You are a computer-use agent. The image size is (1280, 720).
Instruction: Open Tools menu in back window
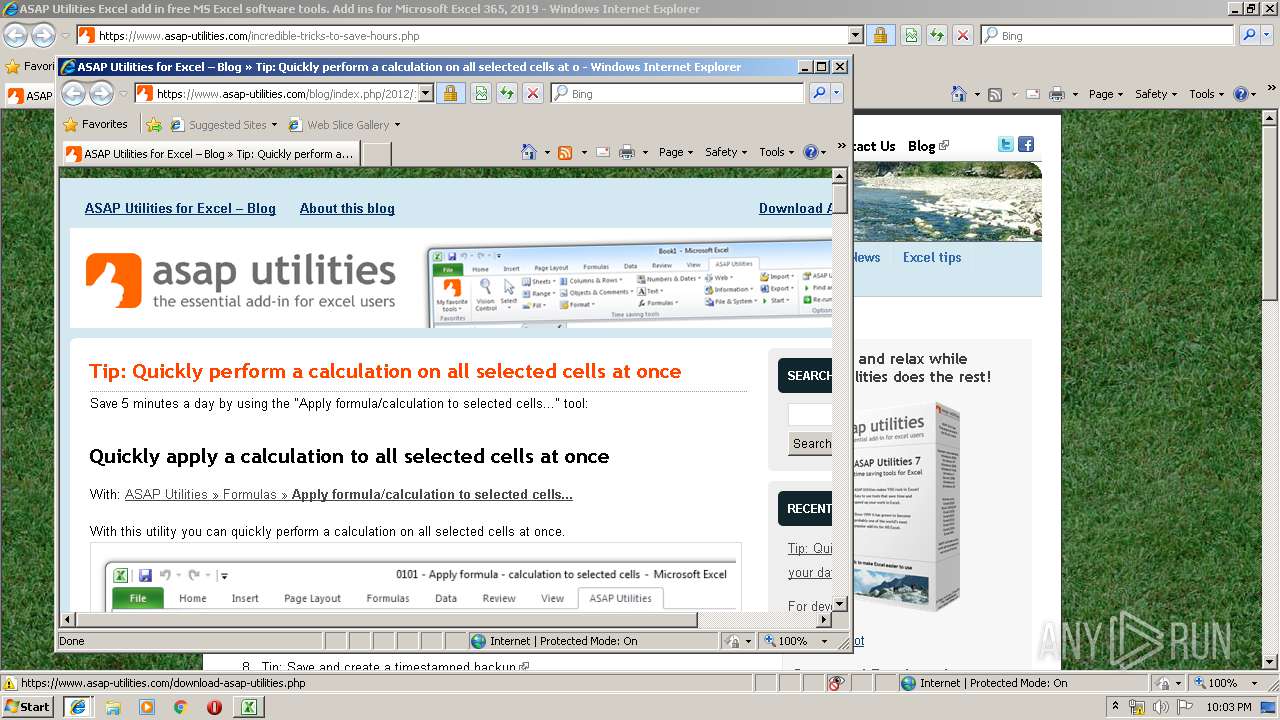[1206, 94]
